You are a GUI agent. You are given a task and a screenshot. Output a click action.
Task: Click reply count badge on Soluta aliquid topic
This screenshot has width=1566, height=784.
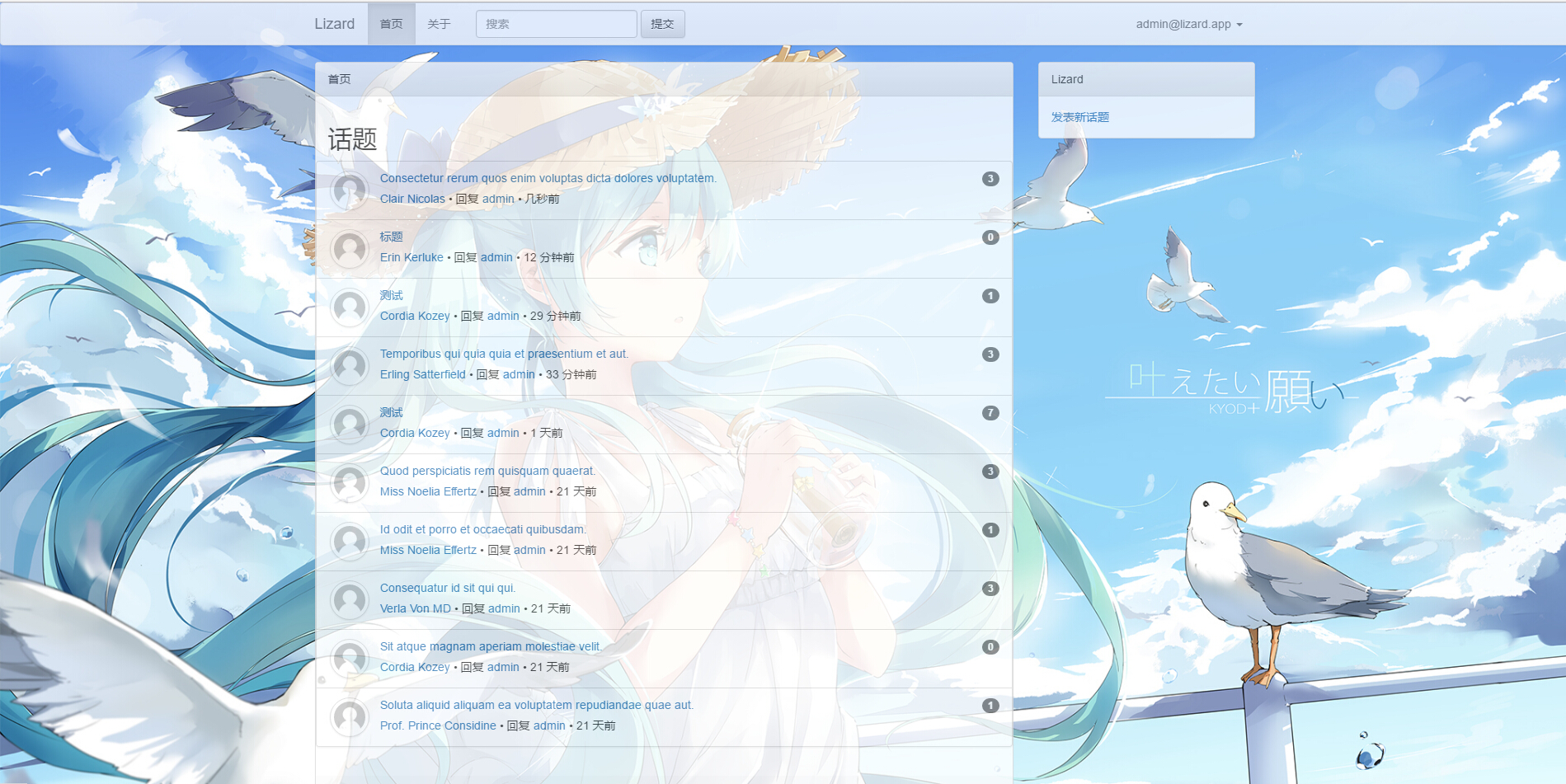990,706
